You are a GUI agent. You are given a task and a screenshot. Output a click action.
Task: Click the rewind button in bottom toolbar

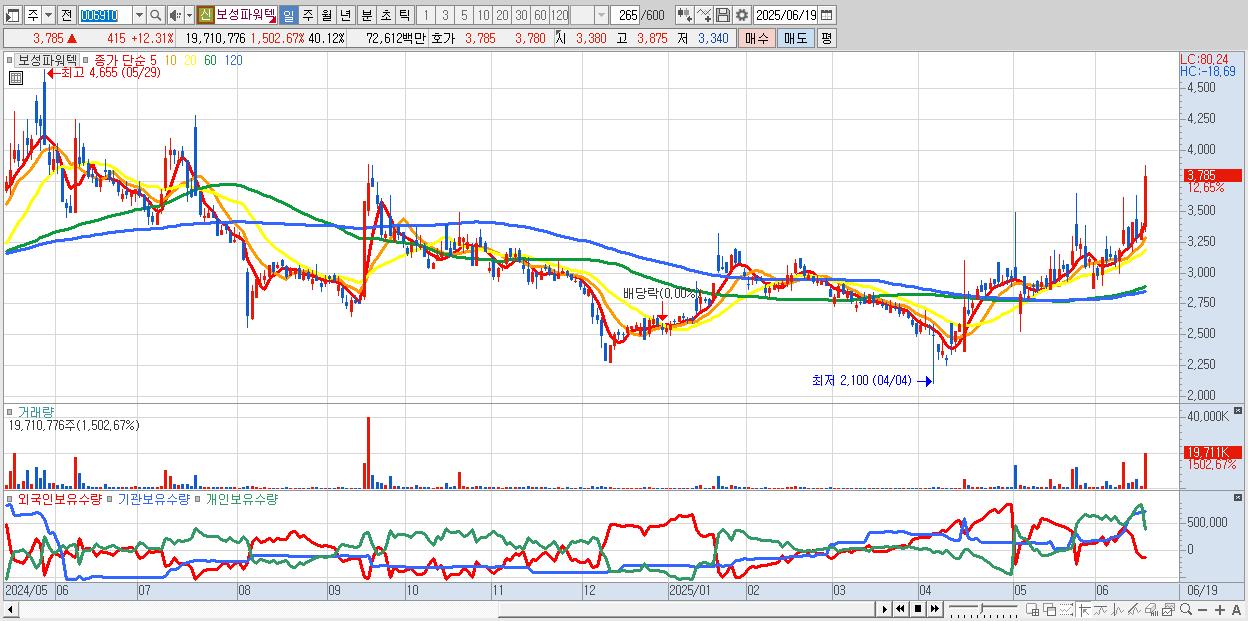(900, 609)
